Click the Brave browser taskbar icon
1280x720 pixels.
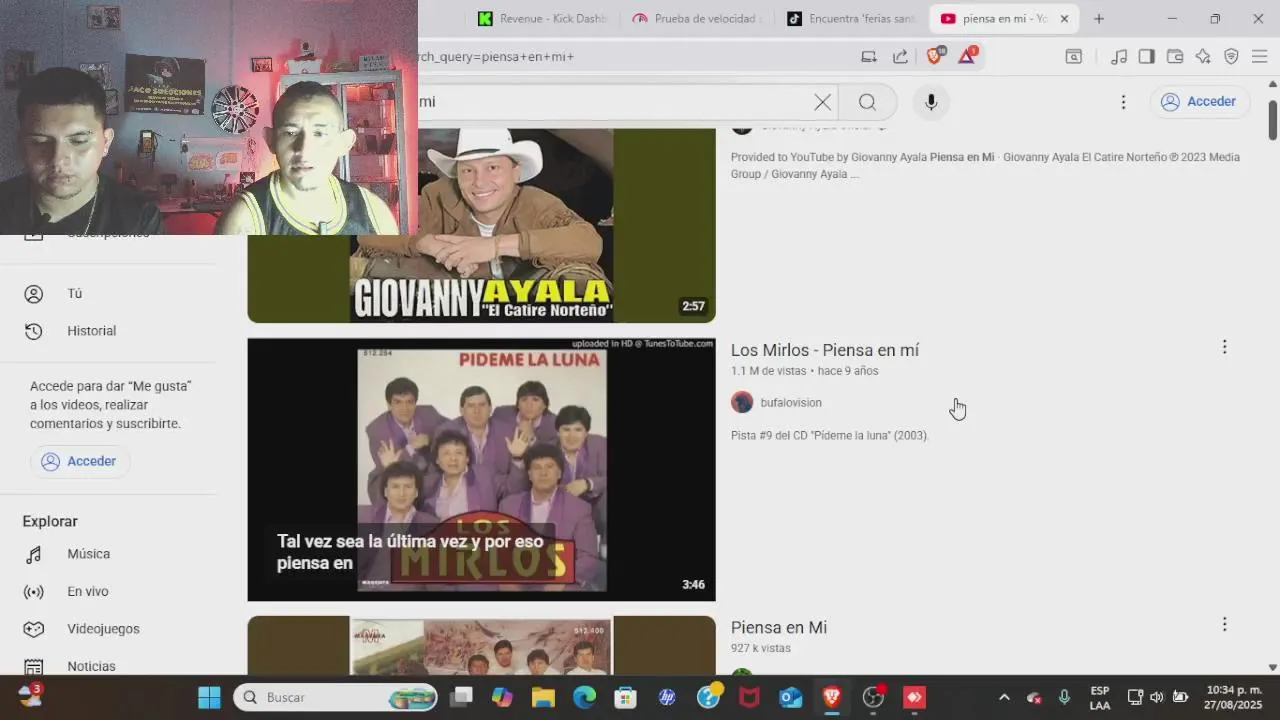coord(832,697)
